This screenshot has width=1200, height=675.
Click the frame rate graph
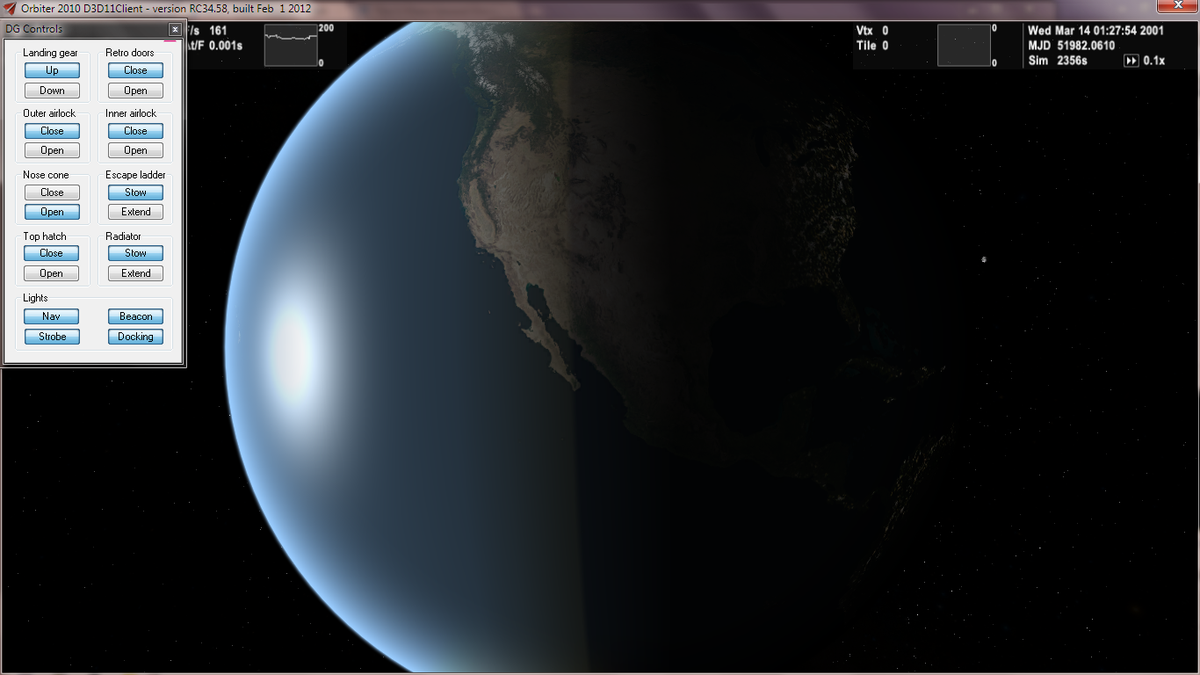[291, 45]
